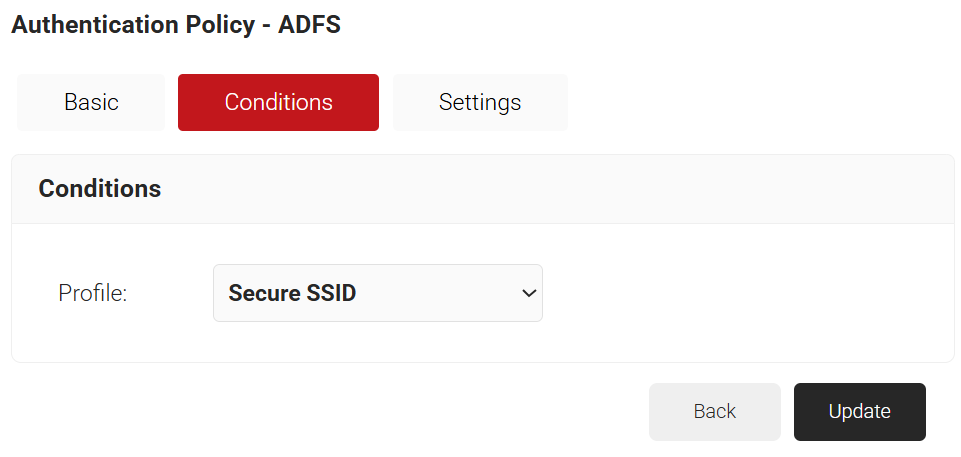Viewport: 961px width, 457px height.
Task: Click the Authentication Policy - ADFS title
Action: click(x=176, y=25)
